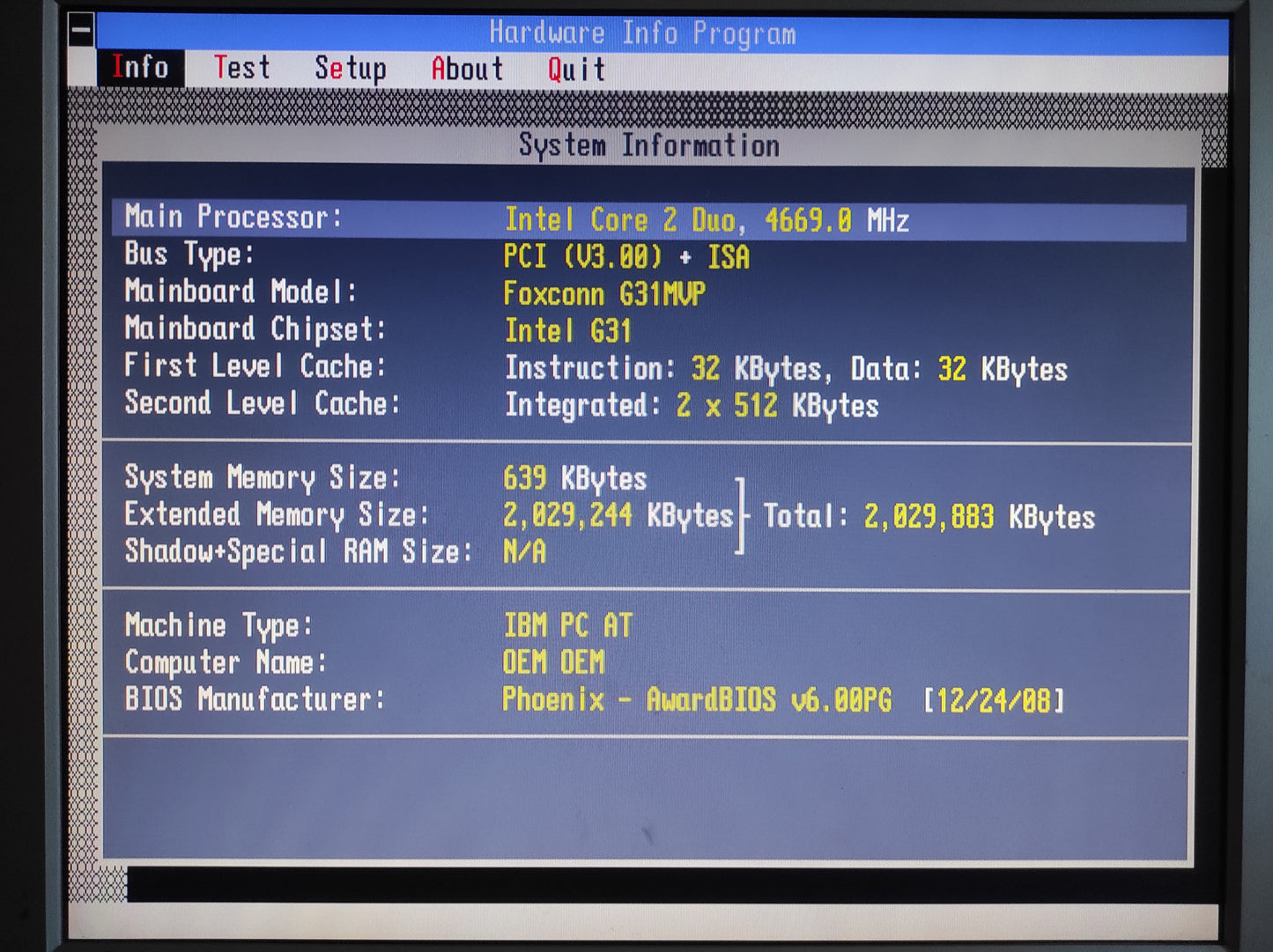Click the Extended Memory Size value
The height and width of the screenshot is (952, 1273).
(618, 515)
